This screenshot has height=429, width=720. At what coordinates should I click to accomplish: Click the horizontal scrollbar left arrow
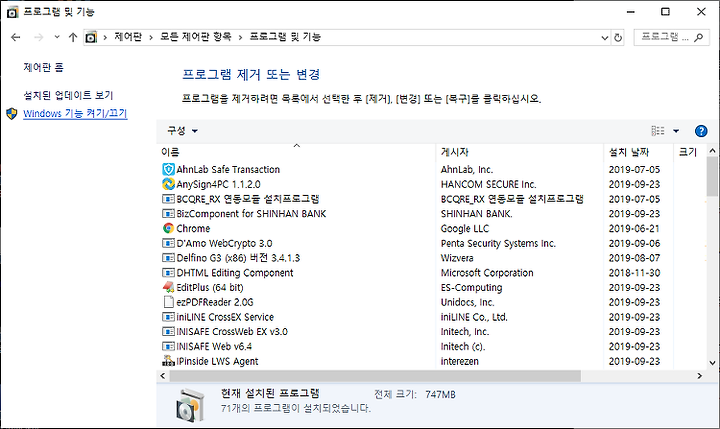pyautogui.click(x=163, y=376)
